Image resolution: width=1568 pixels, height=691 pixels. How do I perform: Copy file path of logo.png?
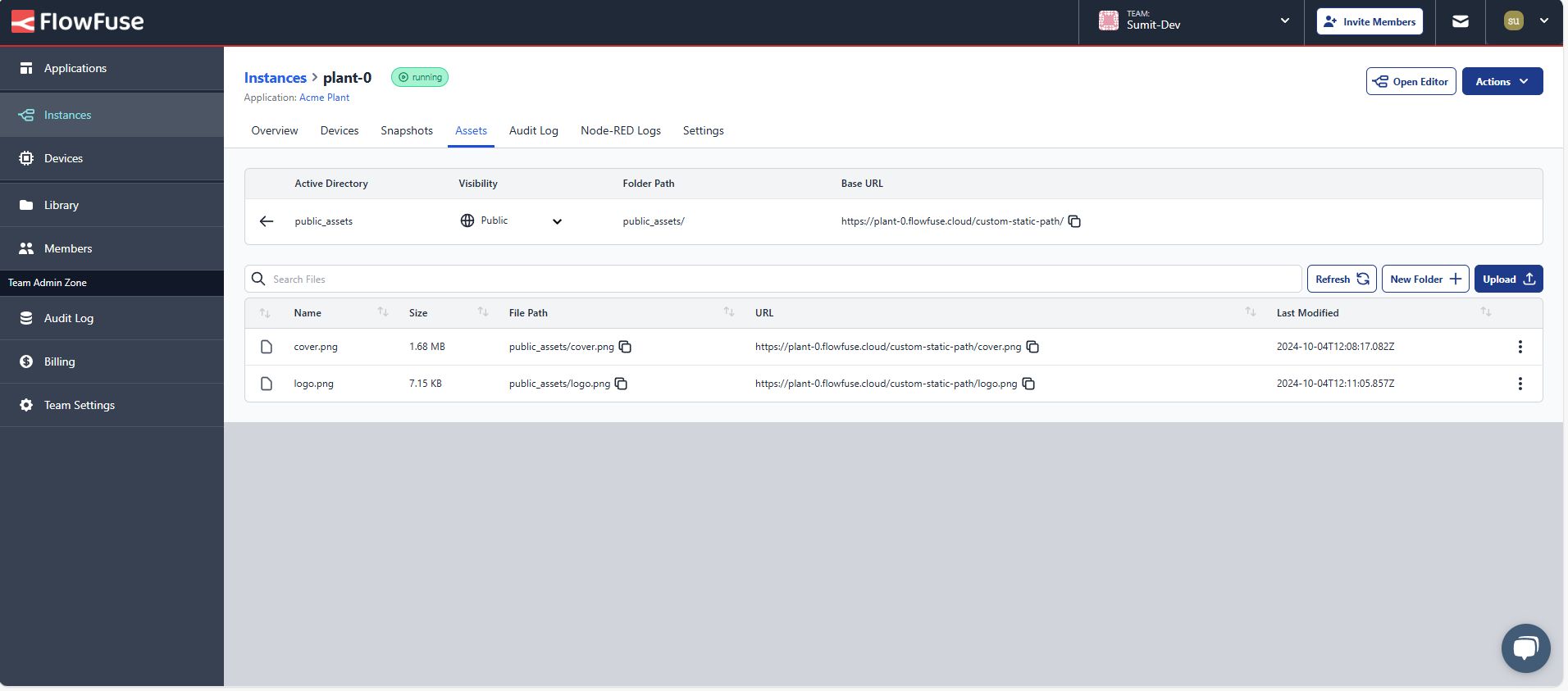pyautogui.click(x=621, y=384)
